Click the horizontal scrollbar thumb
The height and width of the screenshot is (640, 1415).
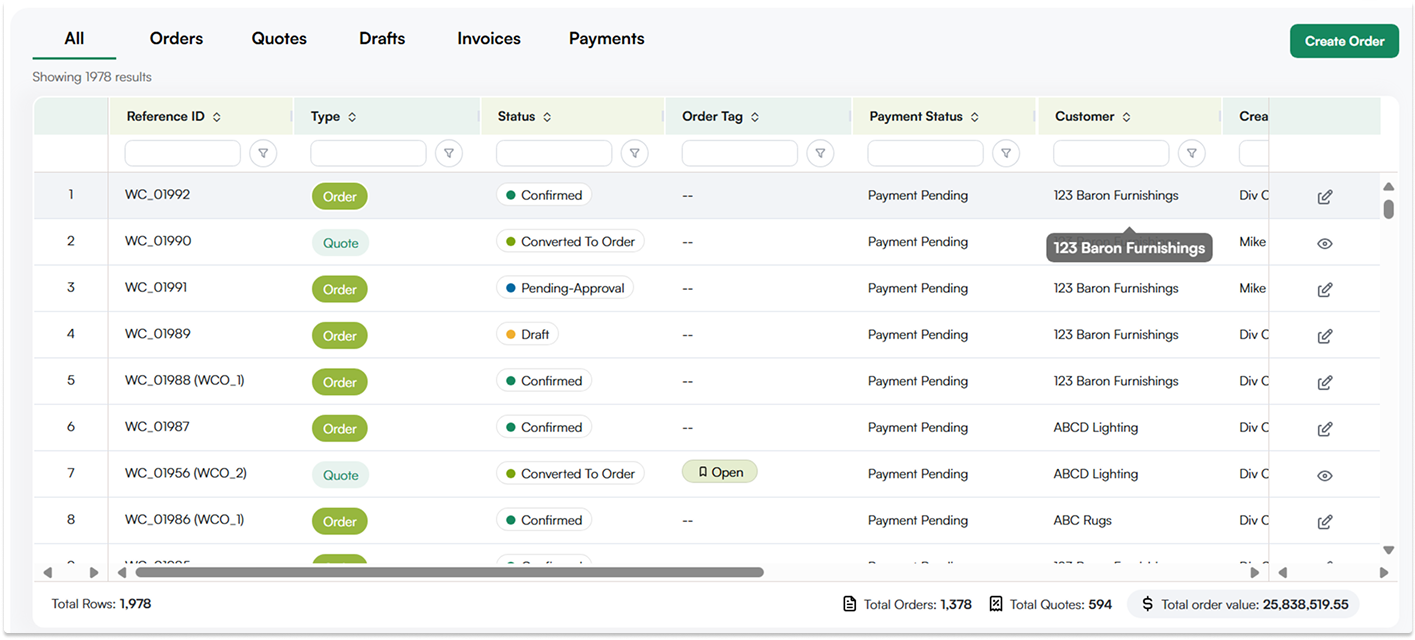450,573
